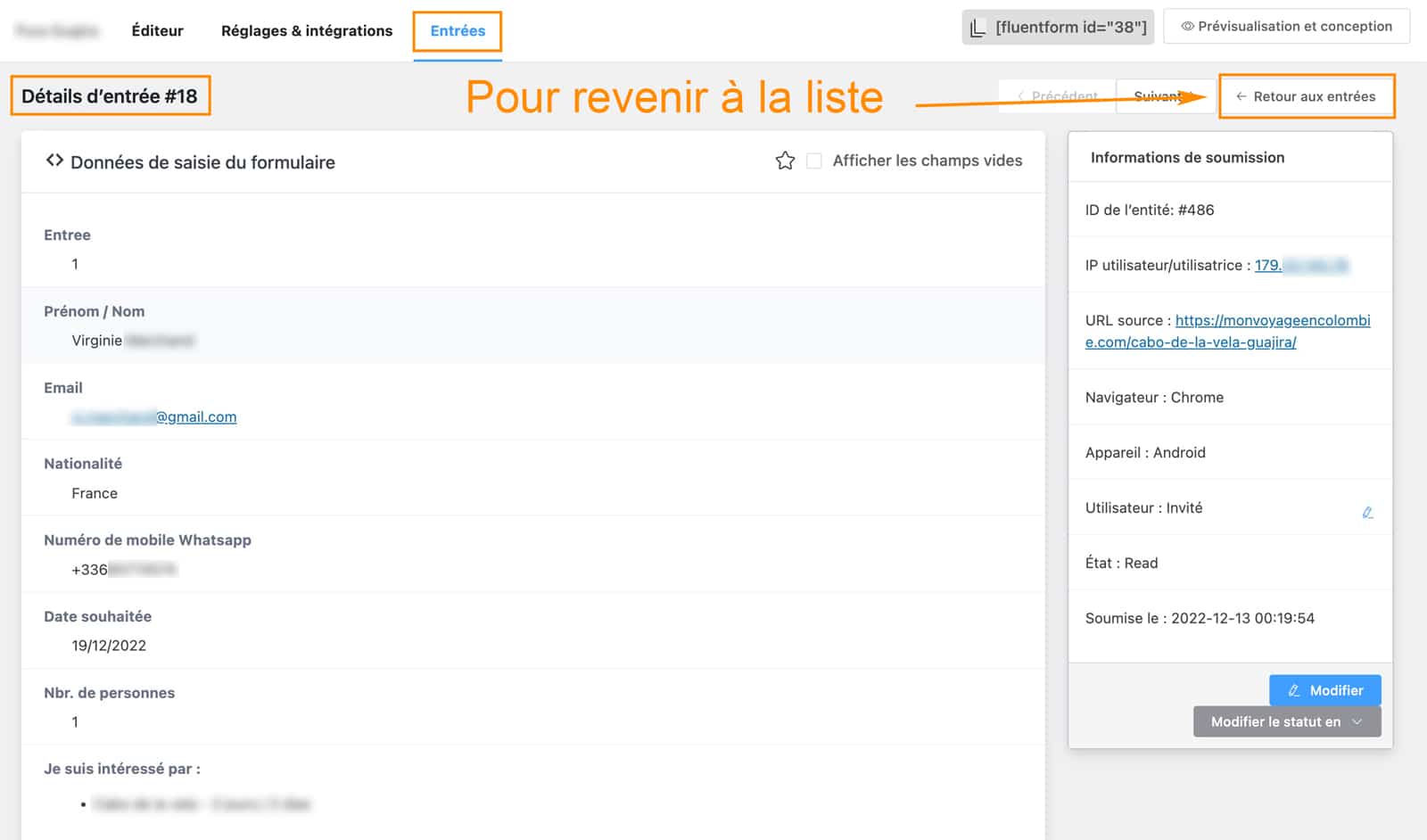
Task: Return to entries list via Retour aux entrées
Action: (x=1306, y=95)
